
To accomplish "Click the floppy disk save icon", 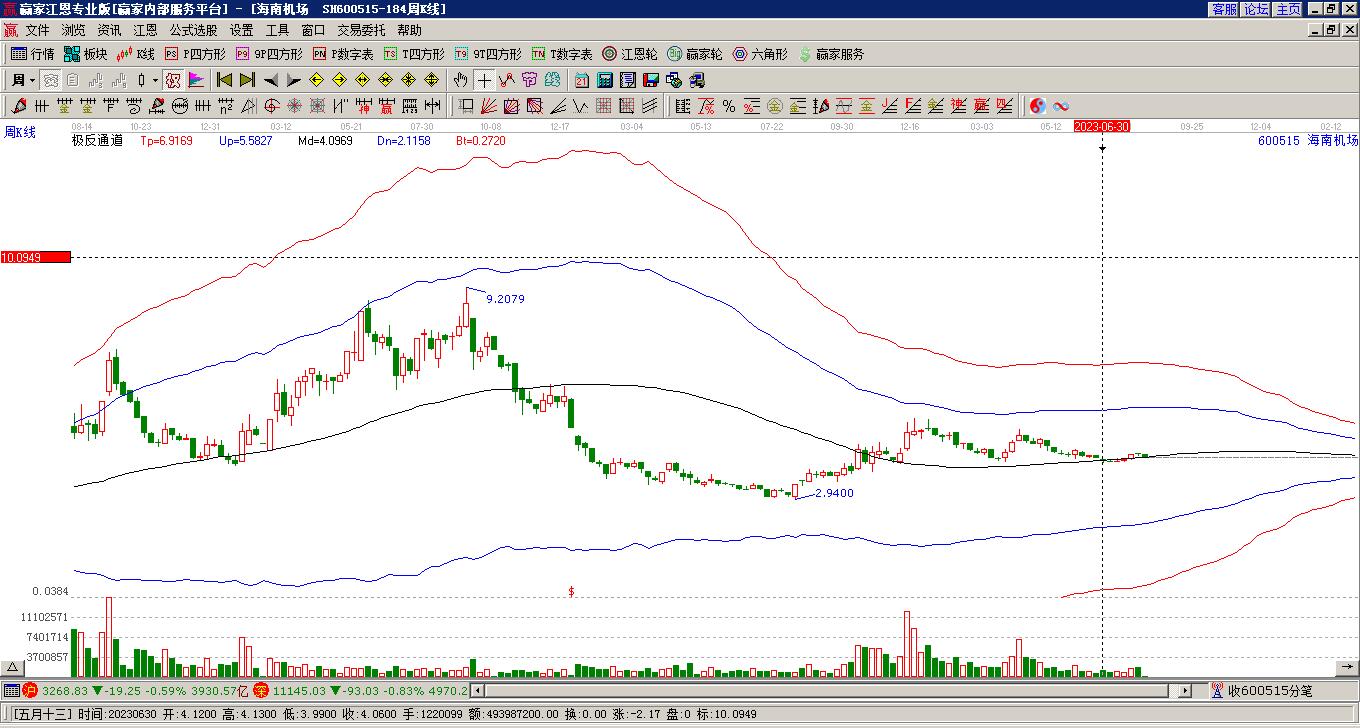I will coord(651,80).
